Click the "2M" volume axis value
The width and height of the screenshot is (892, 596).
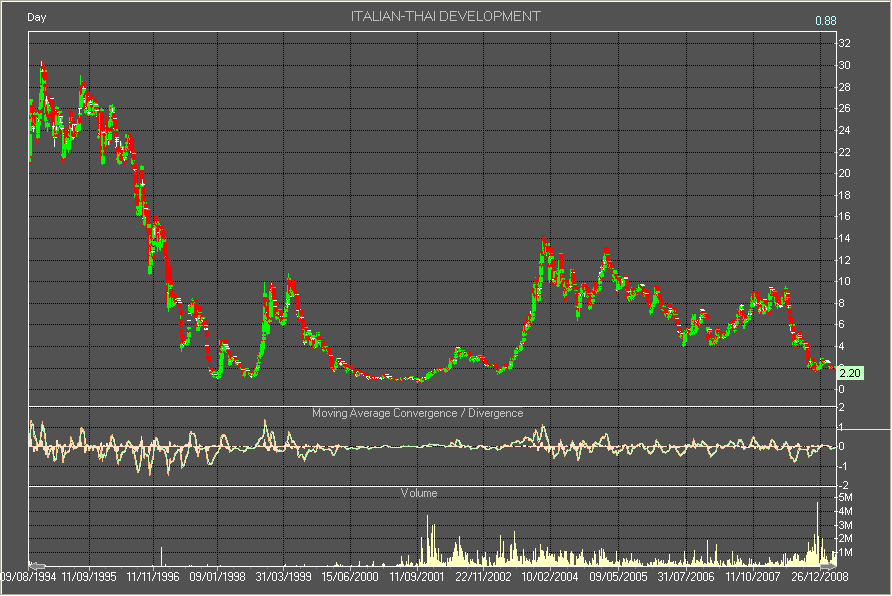[846, 539]
